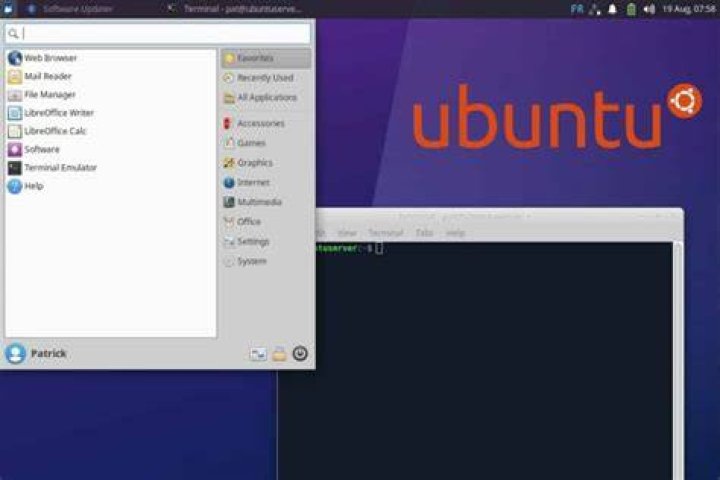Screen dimensions: 720x480
Task: Click the Terminal Emulator icon
Action: point(15,168)
